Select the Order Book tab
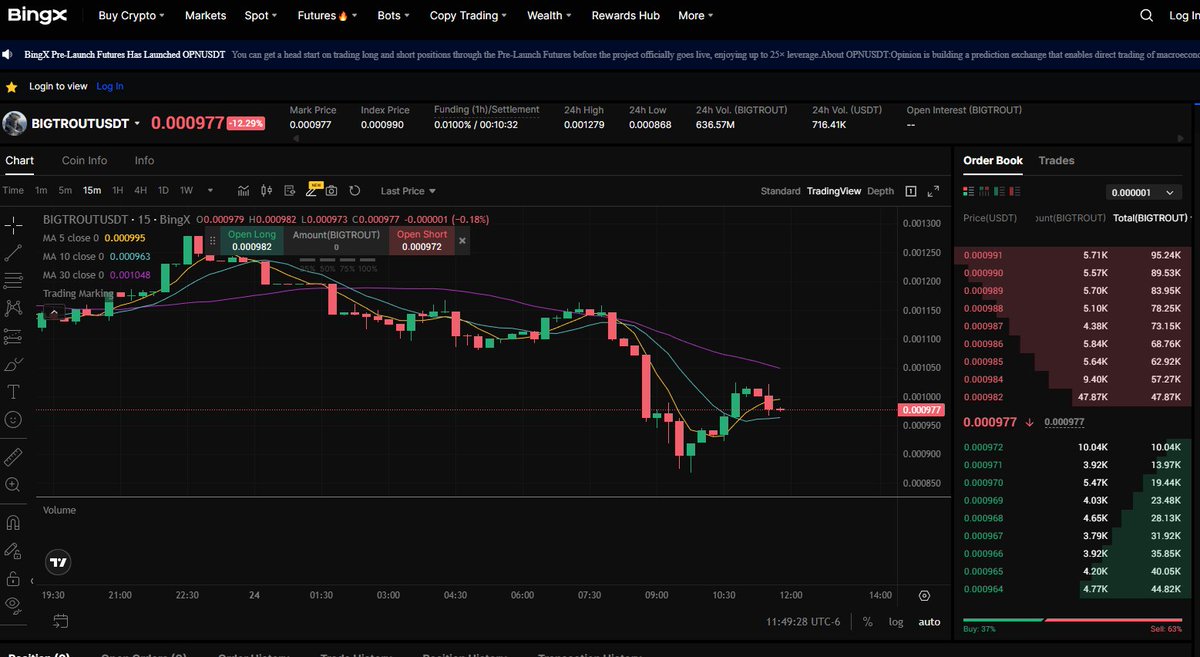 pos(993,160)
